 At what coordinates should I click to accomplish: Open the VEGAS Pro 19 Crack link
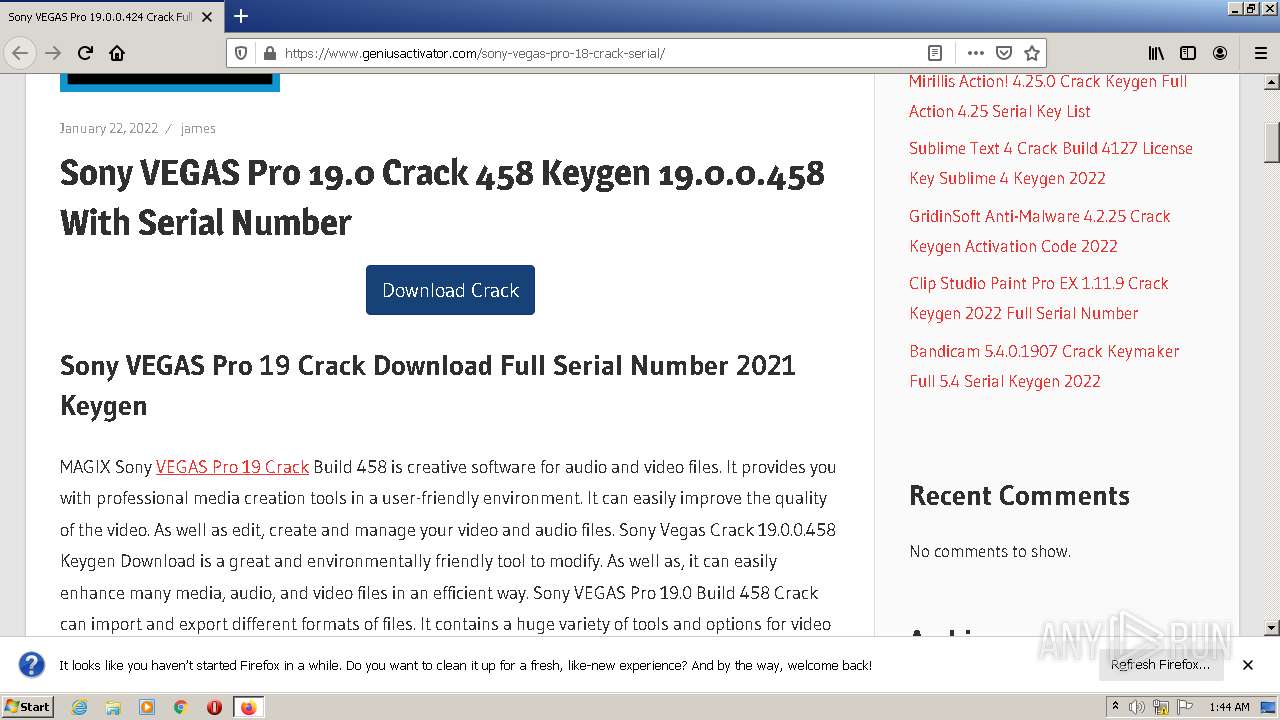click(232, 467)
